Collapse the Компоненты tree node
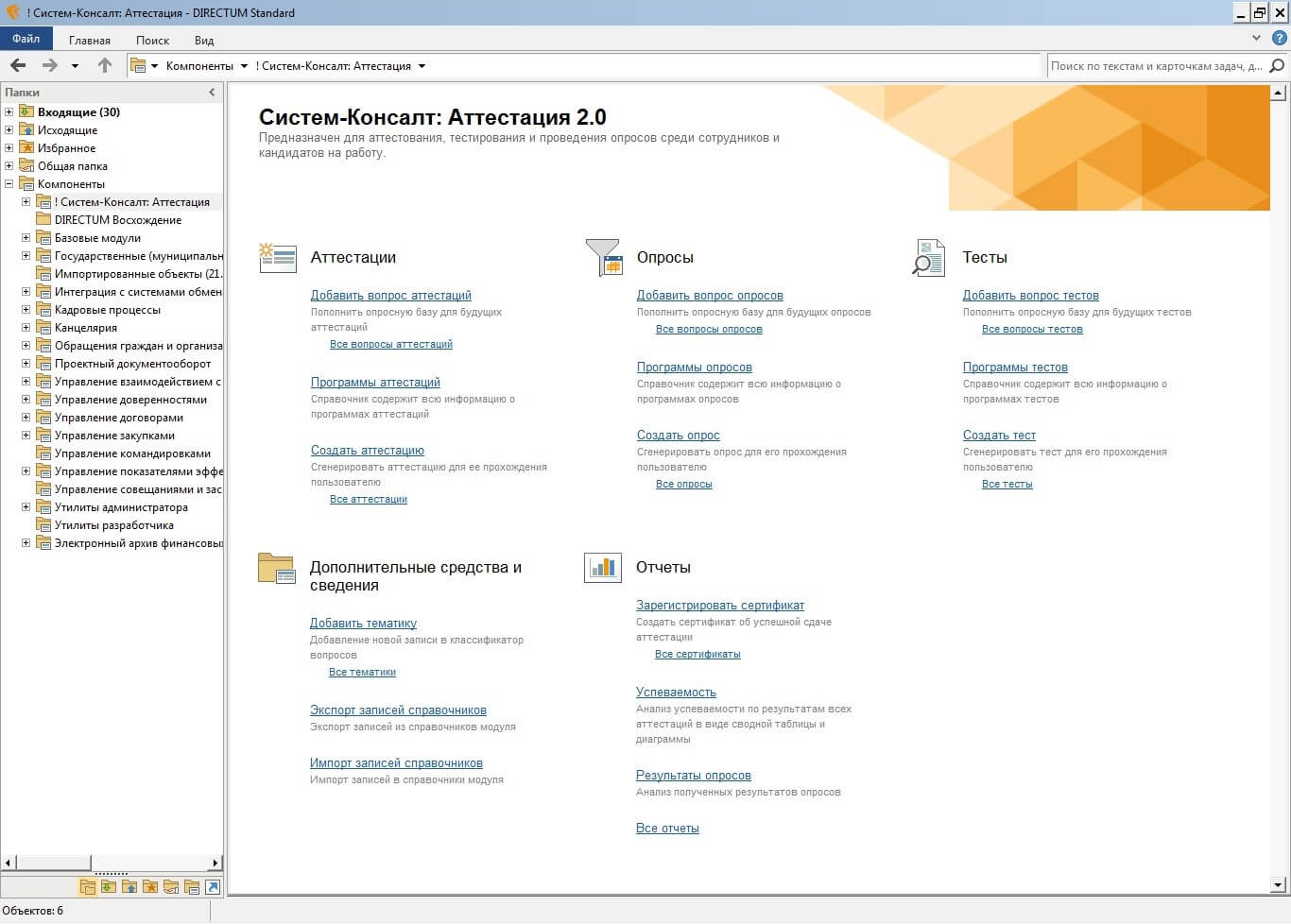 [x=9, y=183]
